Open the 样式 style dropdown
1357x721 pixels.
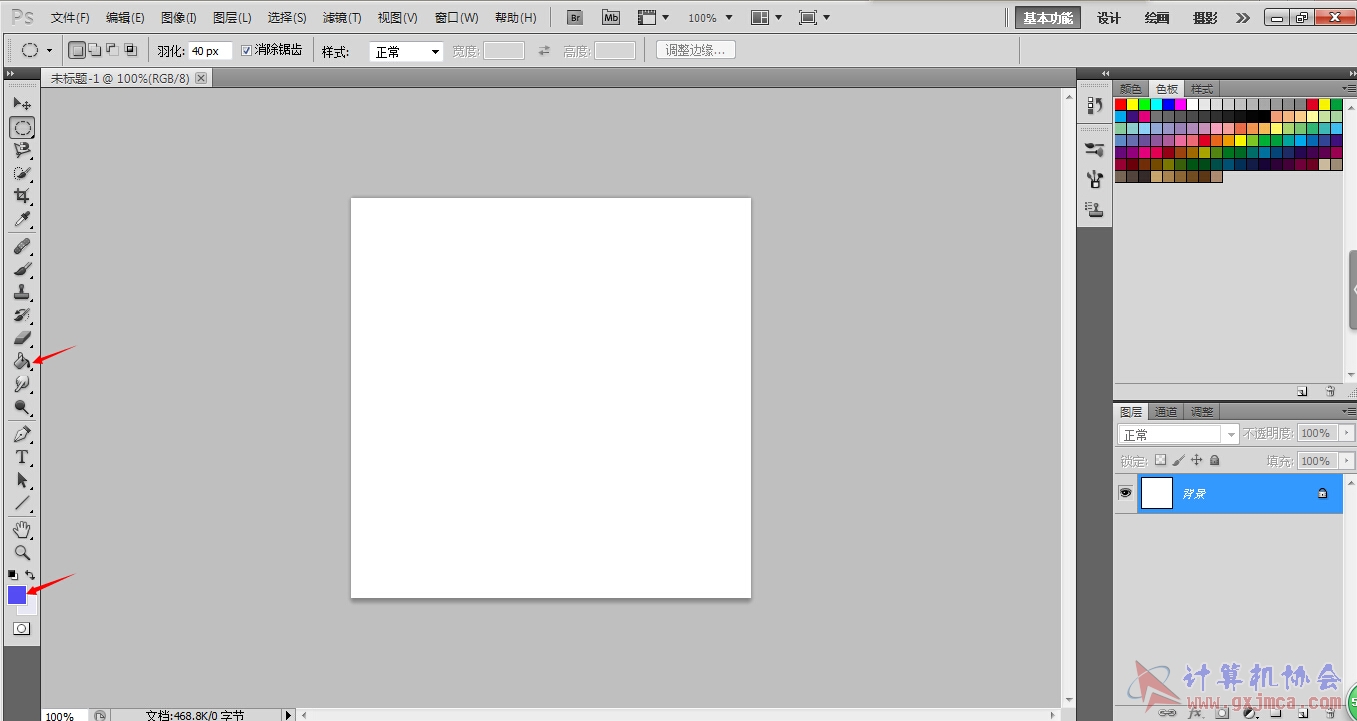(406, 51)
